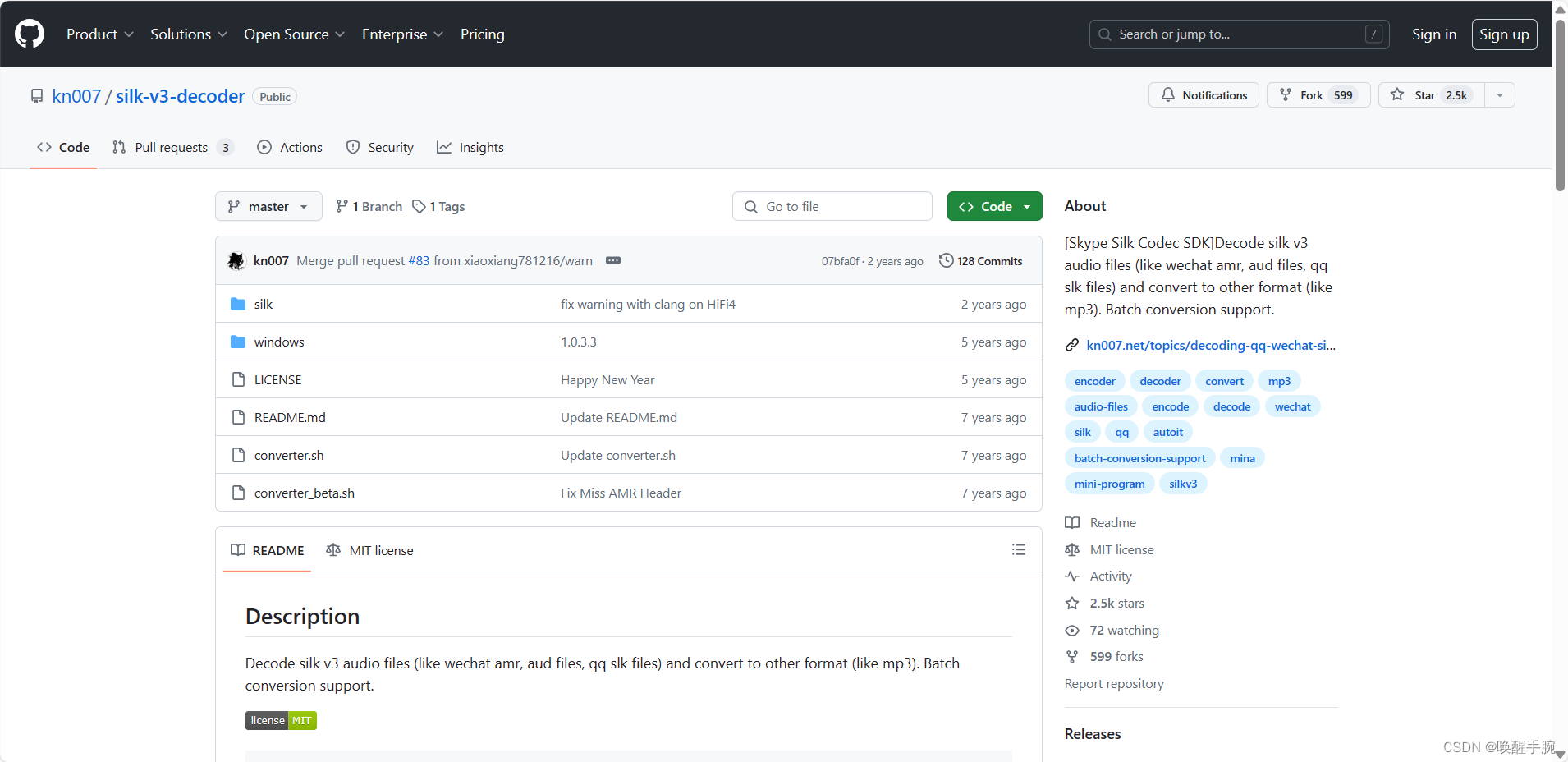Click the Notifications bell button
Image resolution: width=1568 pixels, height=762 pixels.
(x=1204, y=95)
